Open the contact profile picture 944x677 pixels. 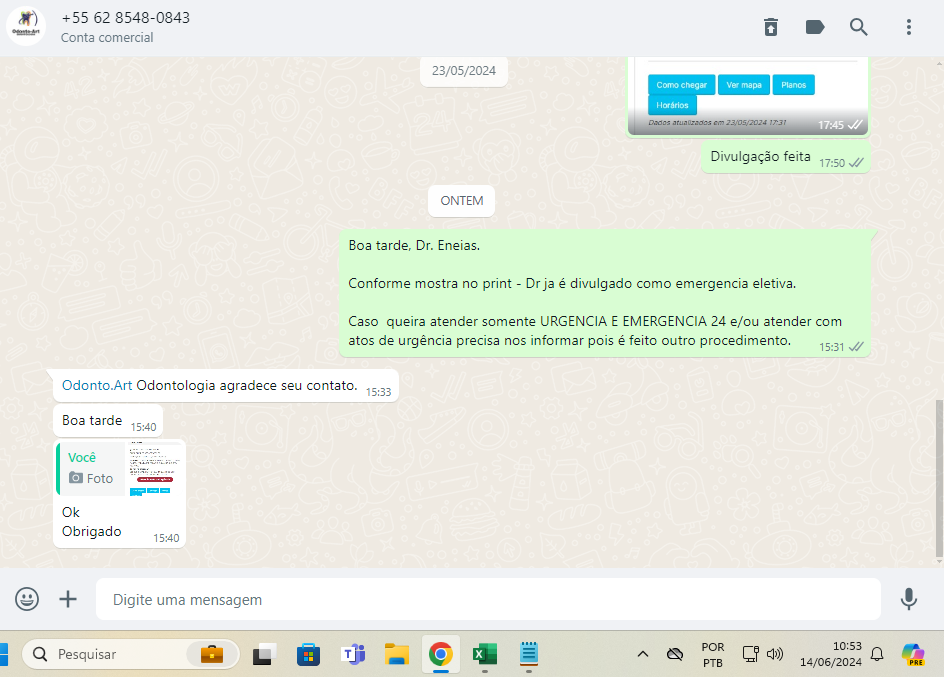[26, 26]
